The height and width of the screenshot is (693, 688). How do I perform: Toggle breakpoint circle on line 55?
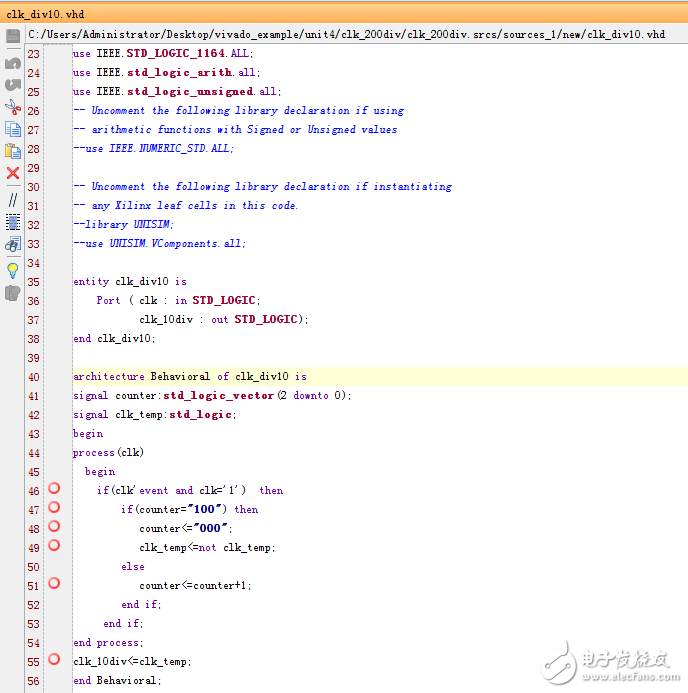54,659
